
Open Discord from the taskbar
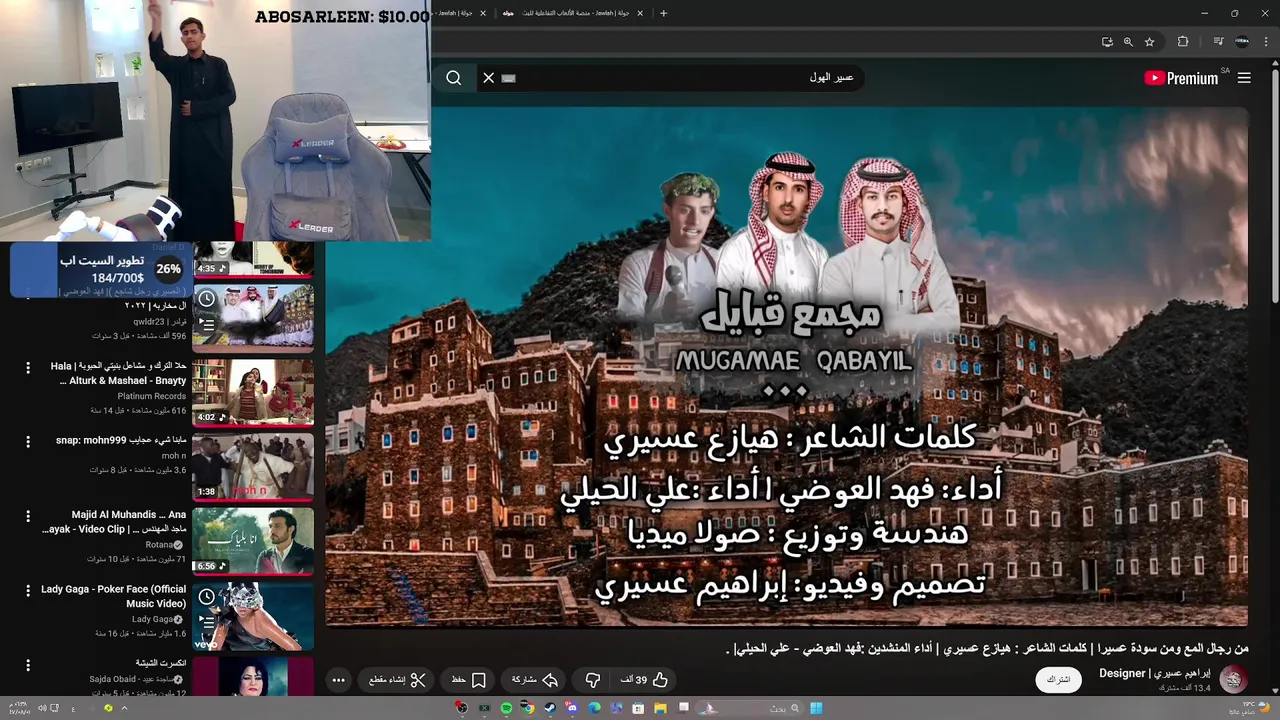tap(572, 708)
